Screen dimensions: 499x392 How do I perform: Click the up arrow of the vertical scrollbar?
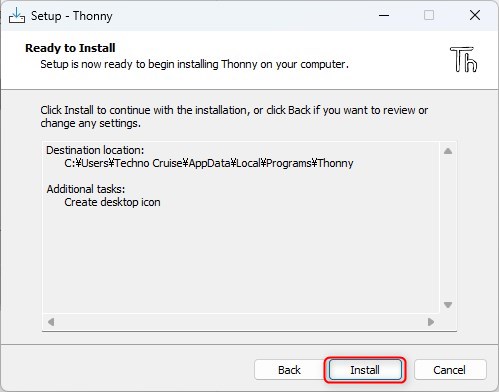coord(448,151)
